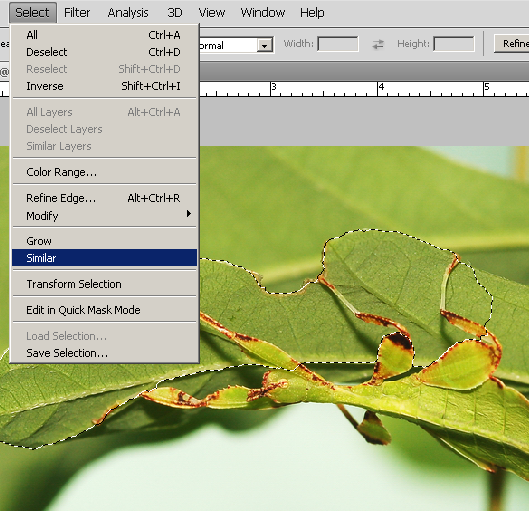The height and width of the screenshot is (511, 529).
Task: Select All from the Select menu
Action: coord(105,35)
